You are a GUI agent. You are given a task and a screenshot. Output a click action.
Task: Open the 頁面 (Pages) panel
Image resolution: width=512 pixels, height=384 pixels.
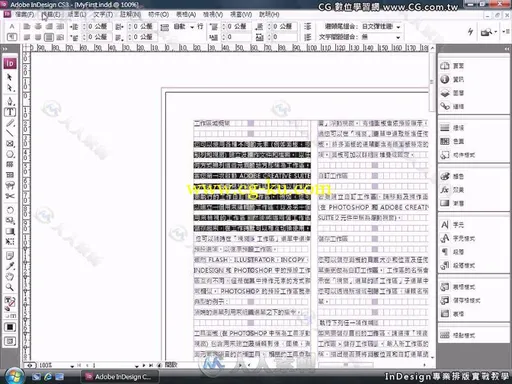coord(452,66)
